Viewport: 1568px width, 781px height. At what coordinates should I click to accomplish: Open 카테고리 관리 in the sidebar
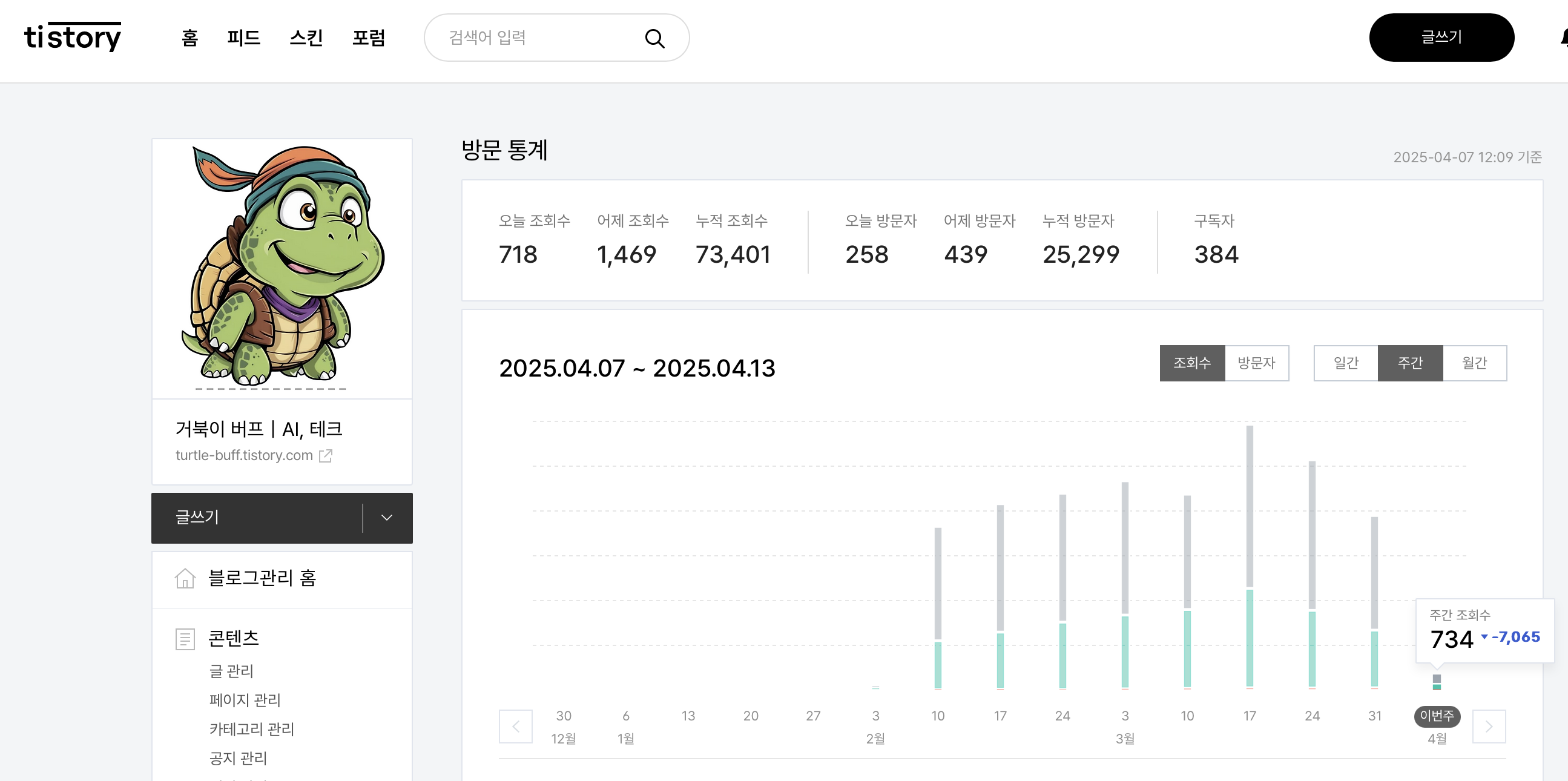pos(251,729)
